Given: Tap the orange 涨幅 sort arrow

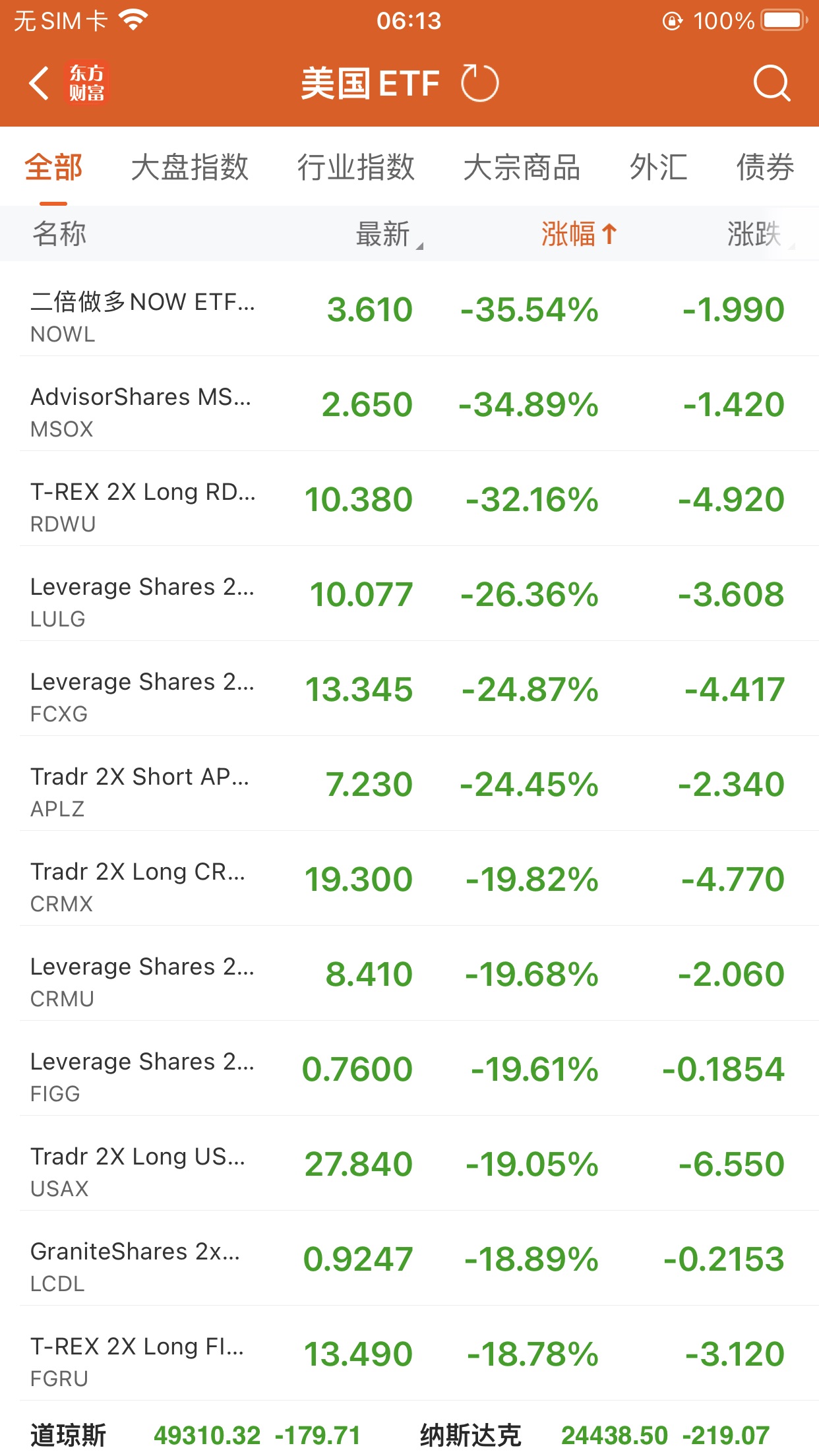Looking at the screenshot, I should 610,233.
